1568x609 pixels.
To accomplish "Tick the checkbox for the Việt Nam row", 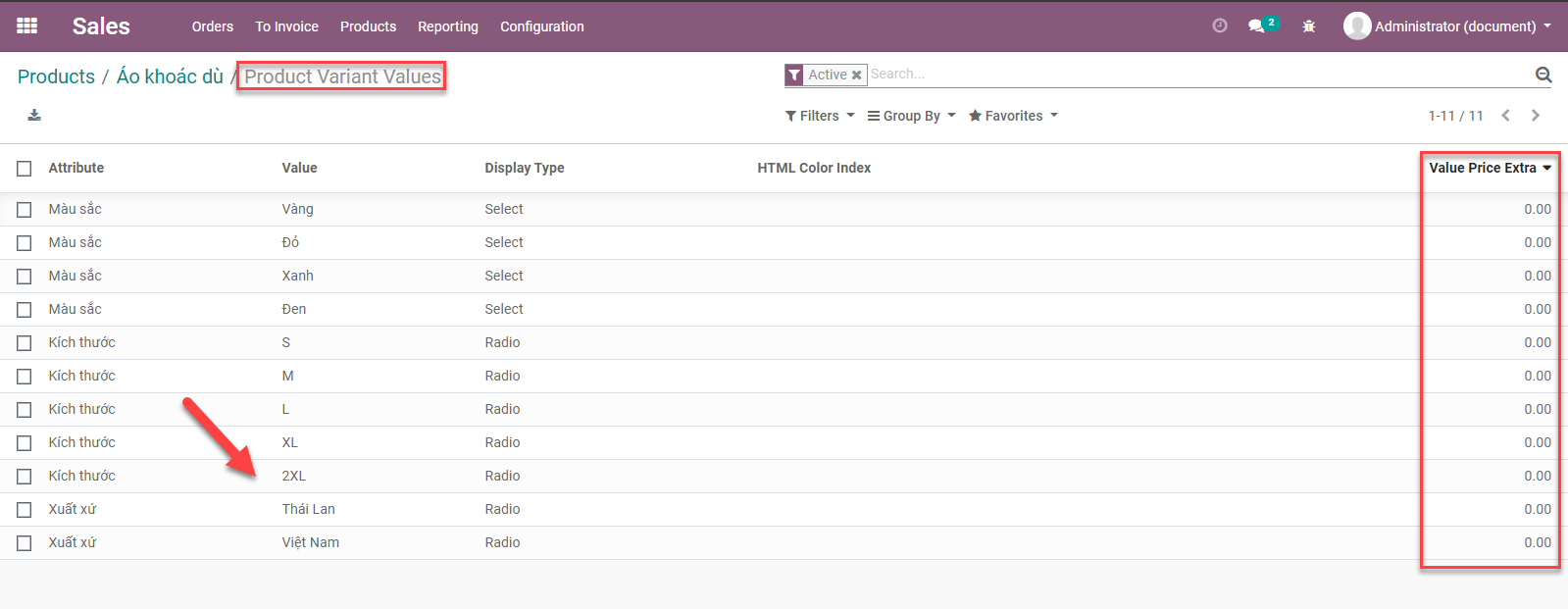I will tap(25, 543).
